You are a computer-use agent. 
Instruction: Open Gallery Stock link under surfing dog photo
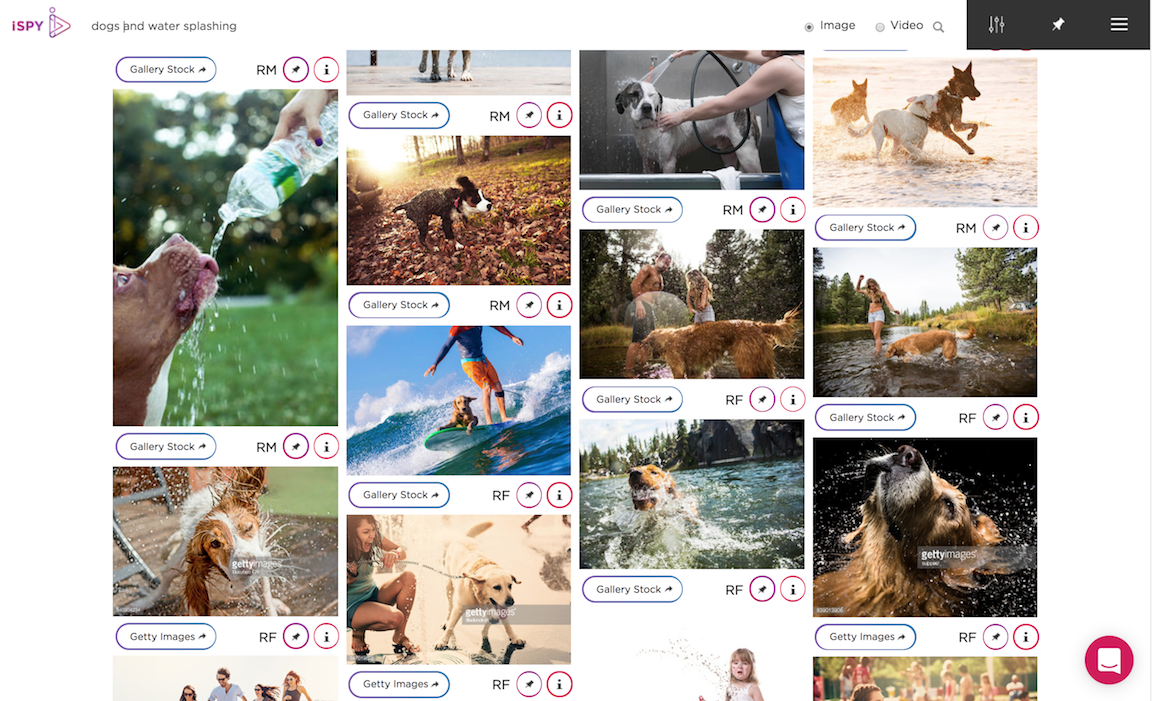[x=399, y=495]
